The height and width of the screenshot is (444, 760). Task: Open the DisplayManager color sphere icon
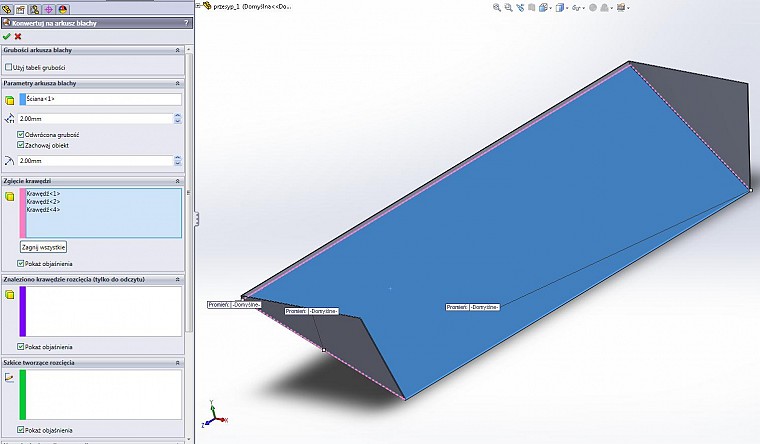62,8
